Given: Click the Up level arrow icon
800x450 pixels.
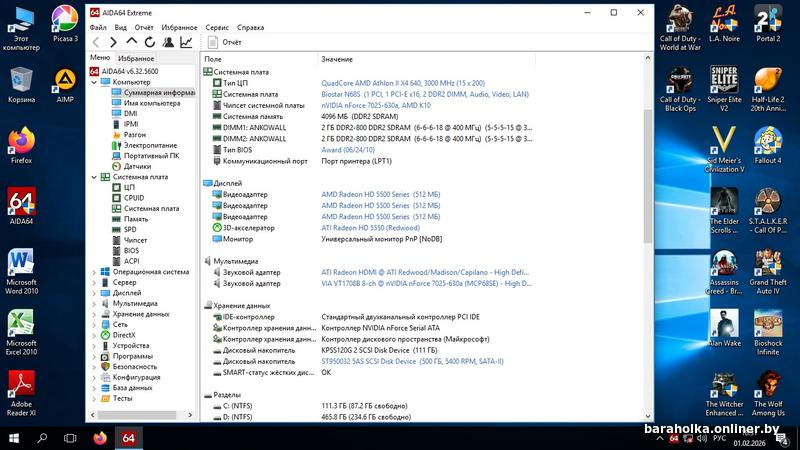Looking at the screenshot, I should (131, 42).
